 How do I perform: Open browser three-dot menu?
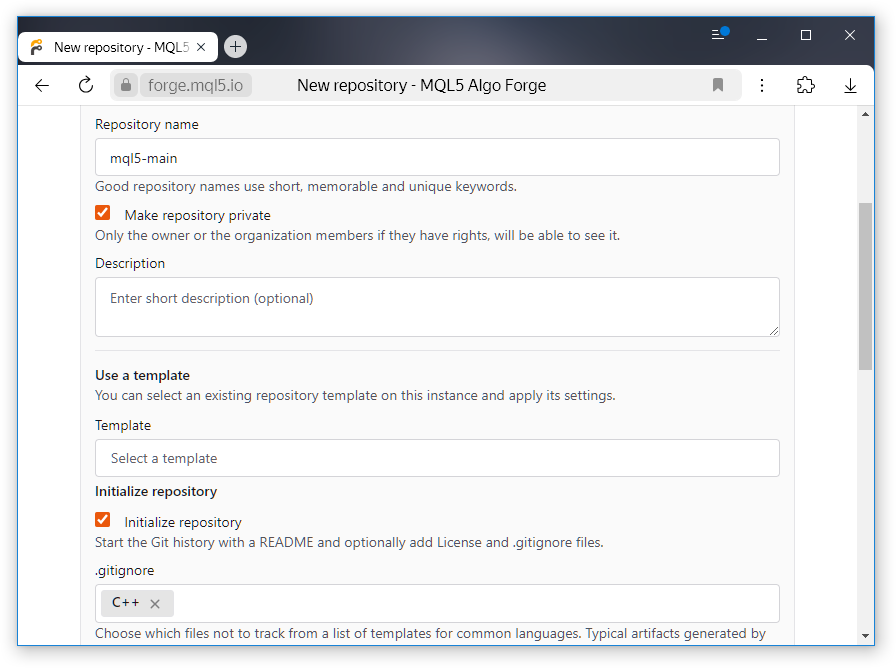(x=762, y=86)
